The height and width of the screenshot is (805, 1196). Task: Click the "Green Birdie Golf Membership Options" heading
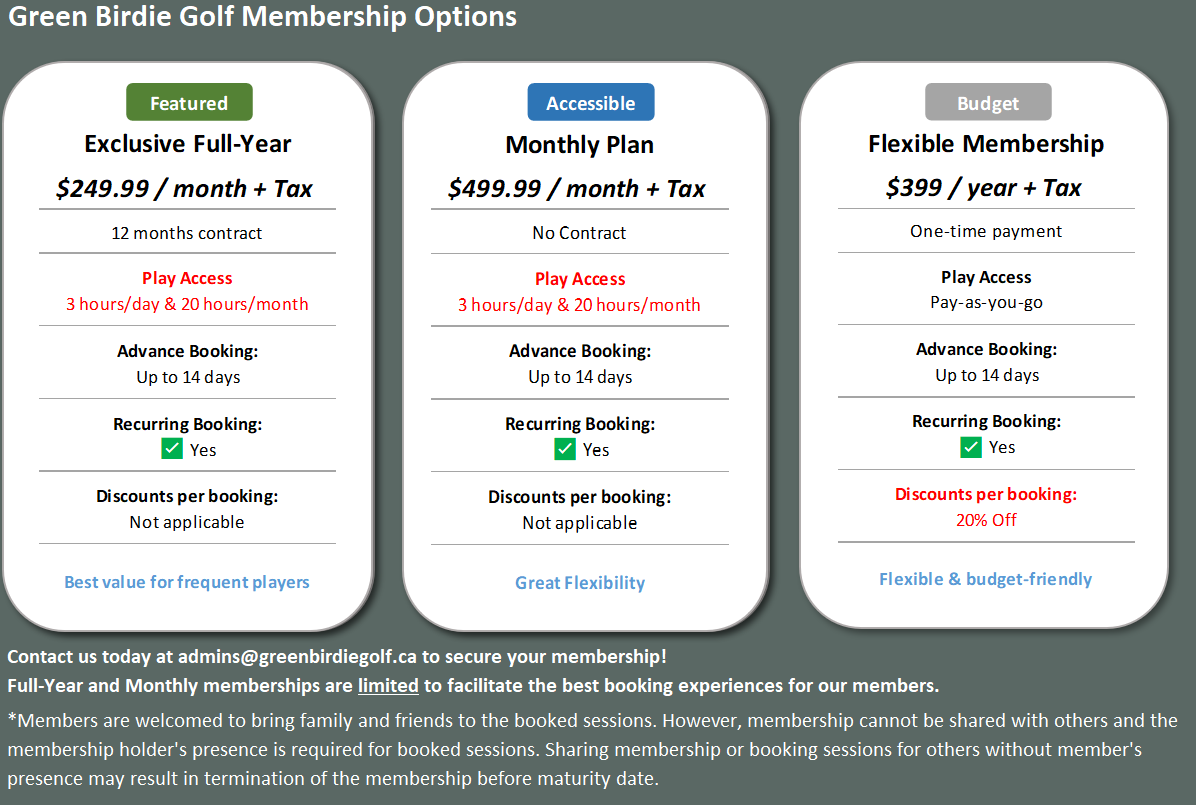[263, 17]
